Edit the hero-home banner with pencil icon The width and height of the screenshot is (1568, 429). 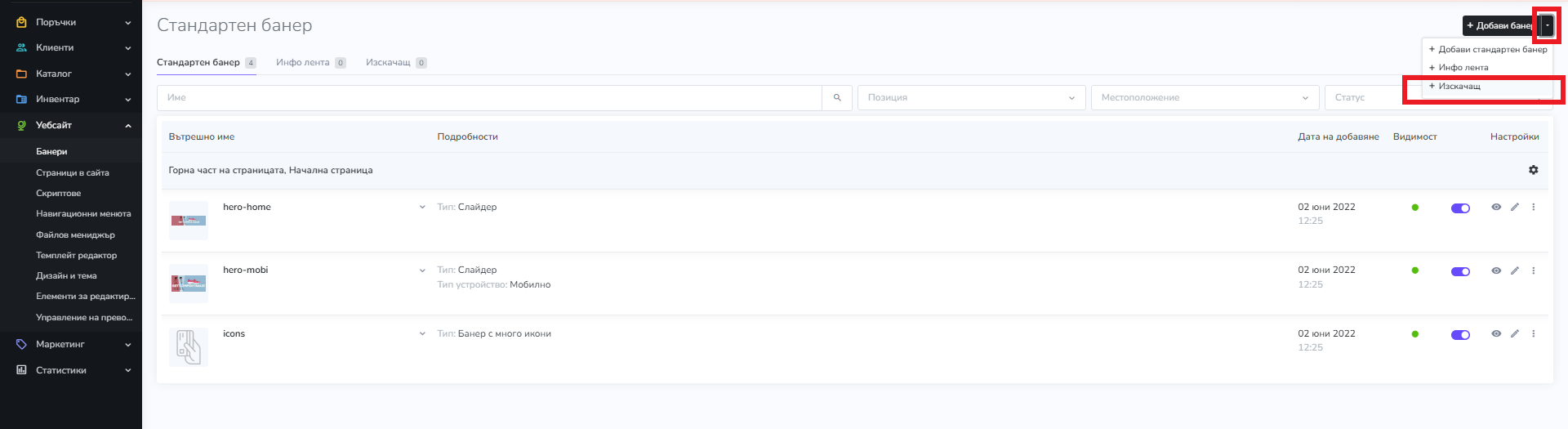(1514, 208)
